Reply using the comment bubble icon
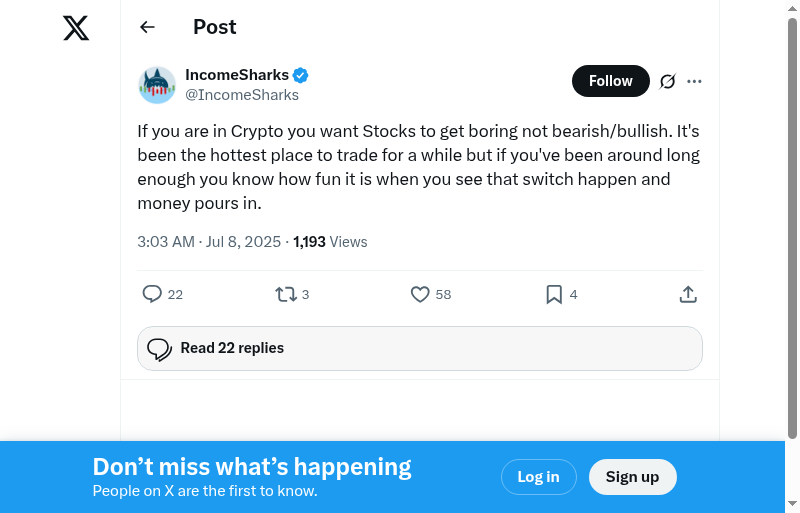The image size is (800, 513). 152,294
